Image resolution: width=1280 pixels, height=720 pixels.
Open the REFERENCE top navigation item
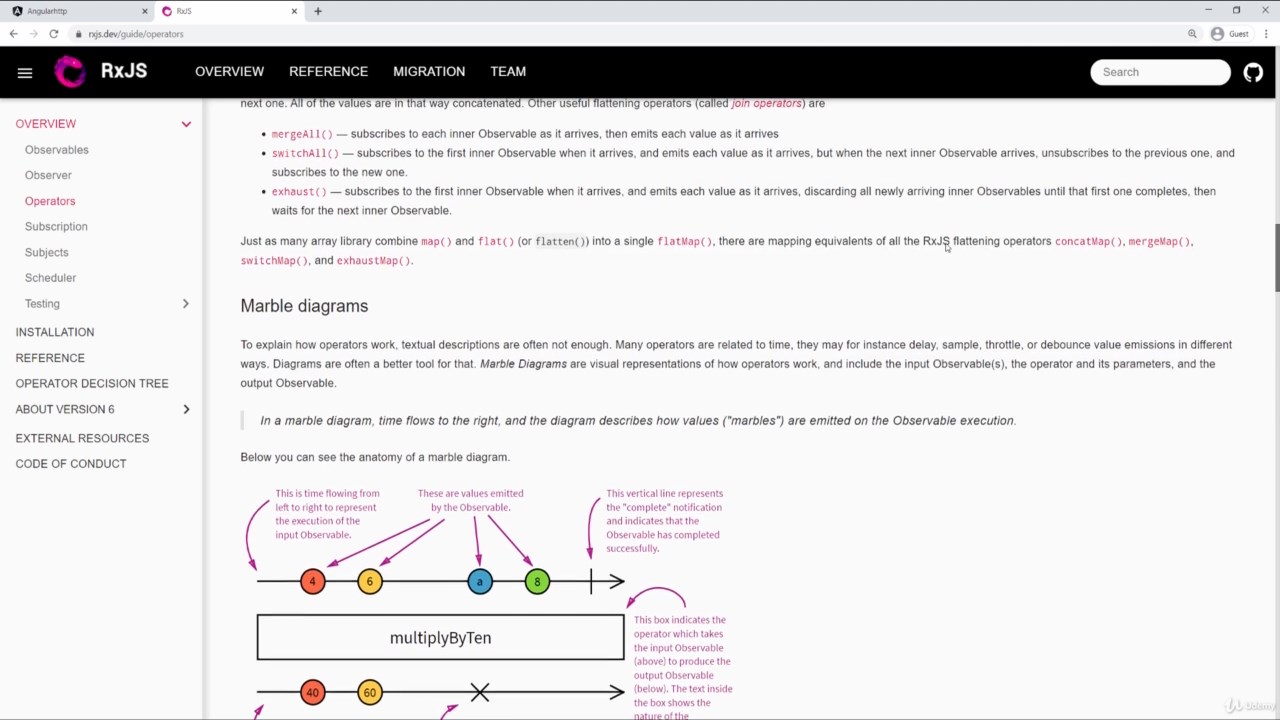coord(328,72)
